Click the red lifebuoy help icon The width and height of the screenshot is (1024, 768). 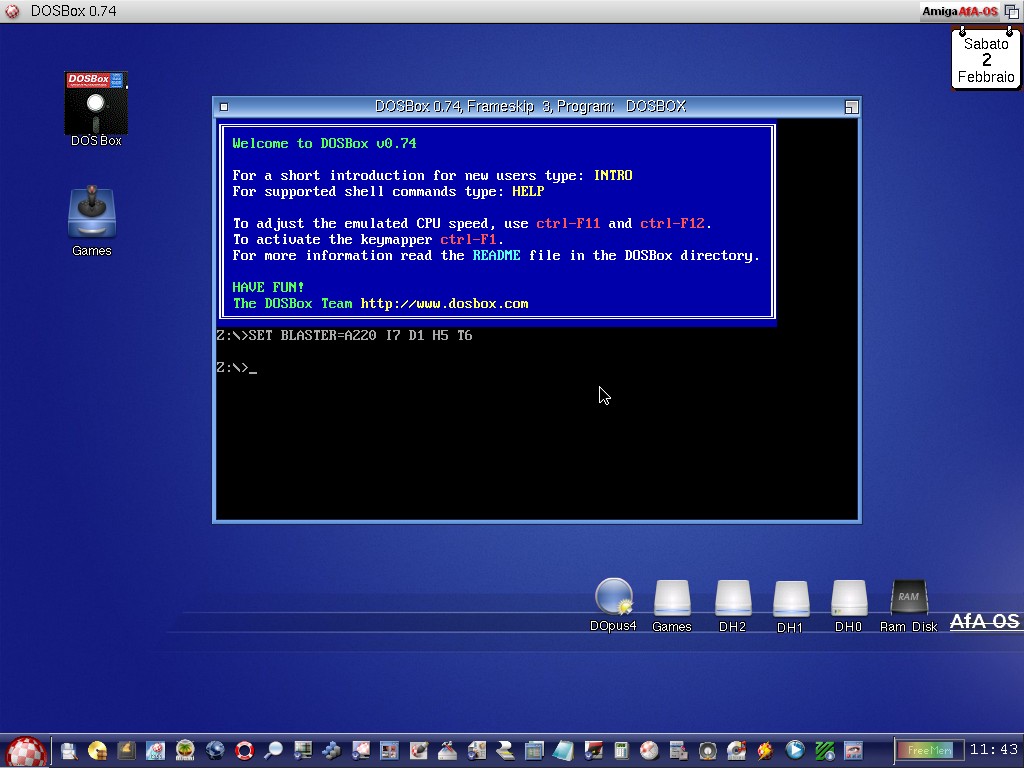point(244,750)
